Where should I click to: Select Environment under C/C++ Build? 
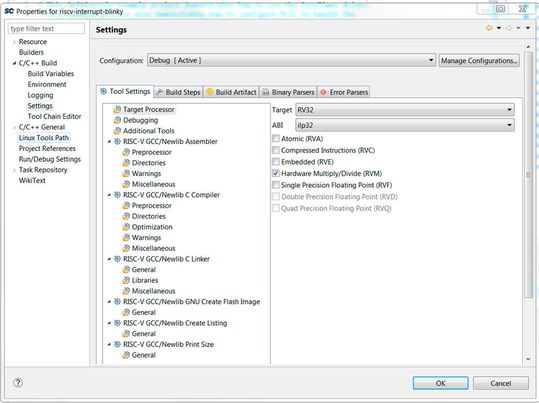tap(47, 84)
